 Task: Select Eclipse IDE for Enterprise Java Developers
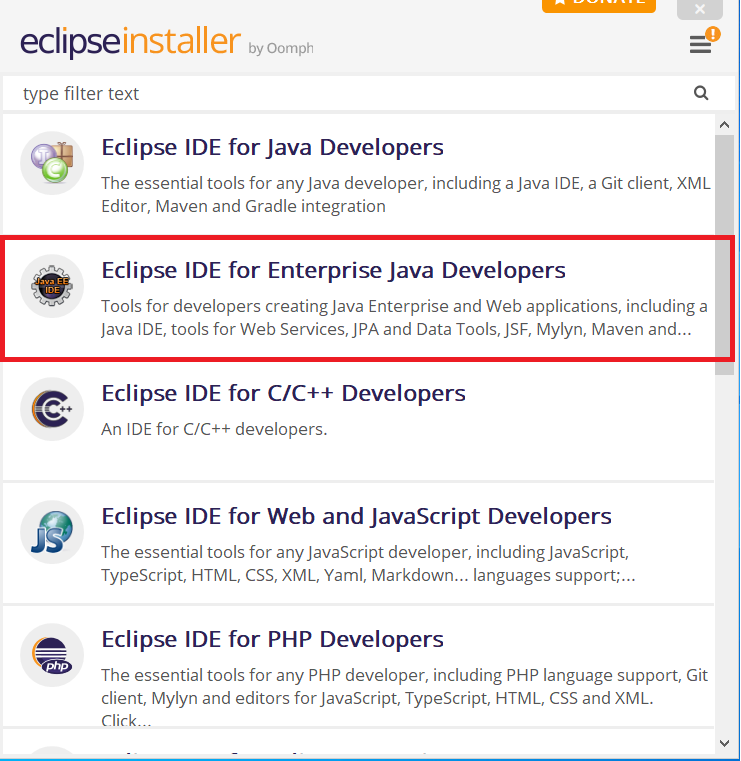point(359,298)
